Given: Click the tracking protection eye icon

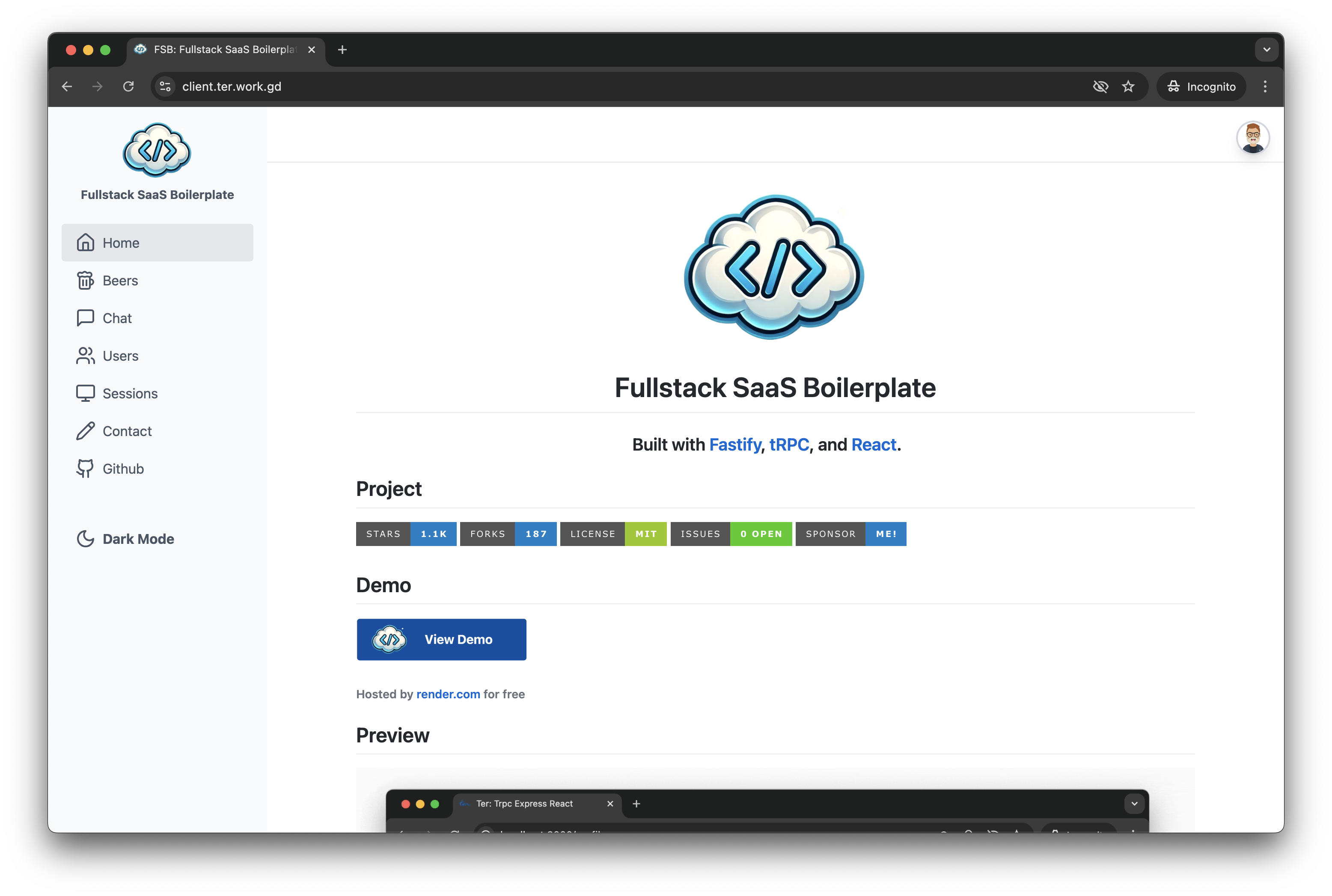Looking at the screenshot, I should coord(1100,86).
